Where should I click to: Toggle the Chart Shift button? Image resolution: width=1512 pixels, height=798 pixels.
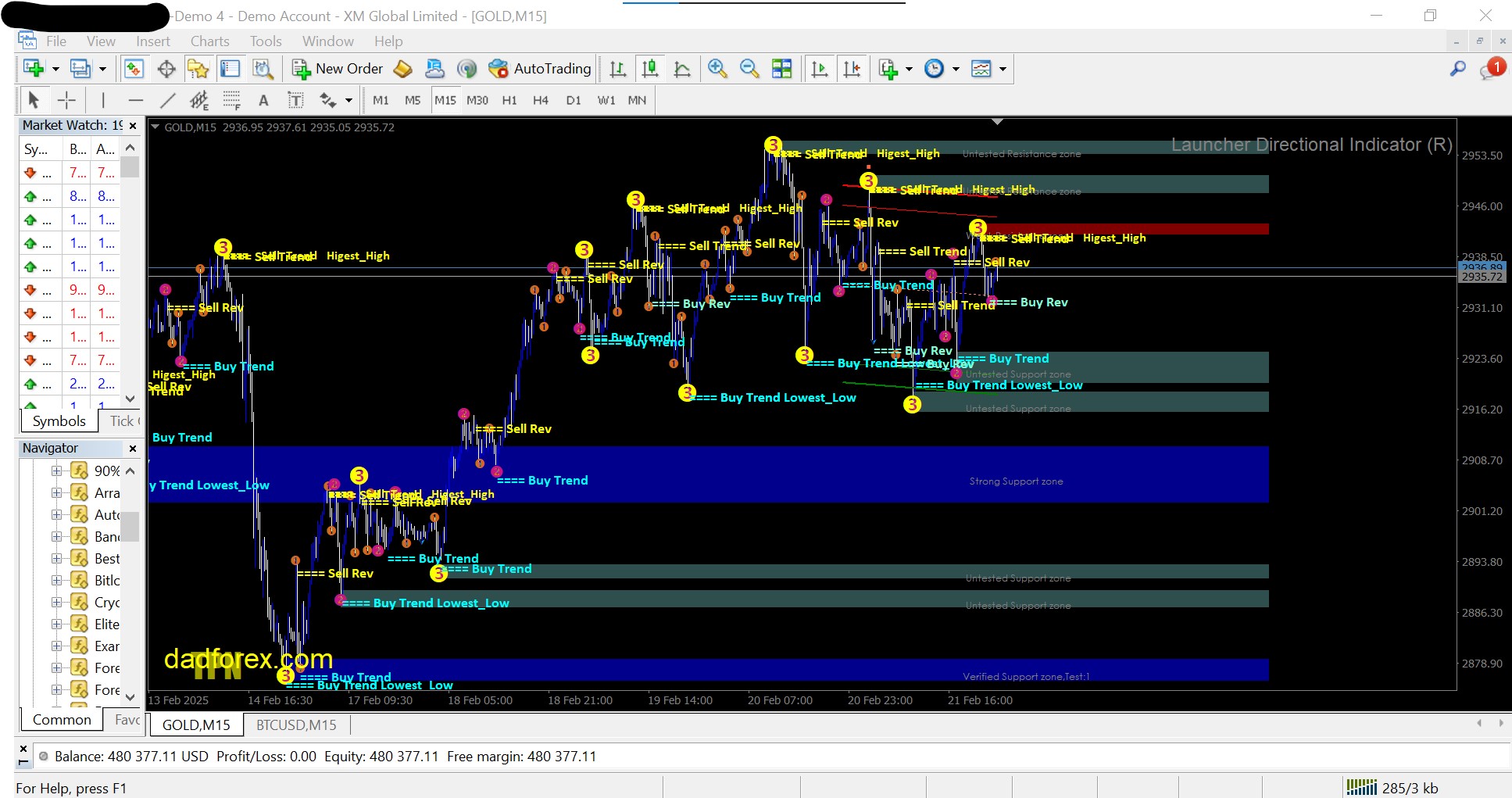tap(852, 69)
